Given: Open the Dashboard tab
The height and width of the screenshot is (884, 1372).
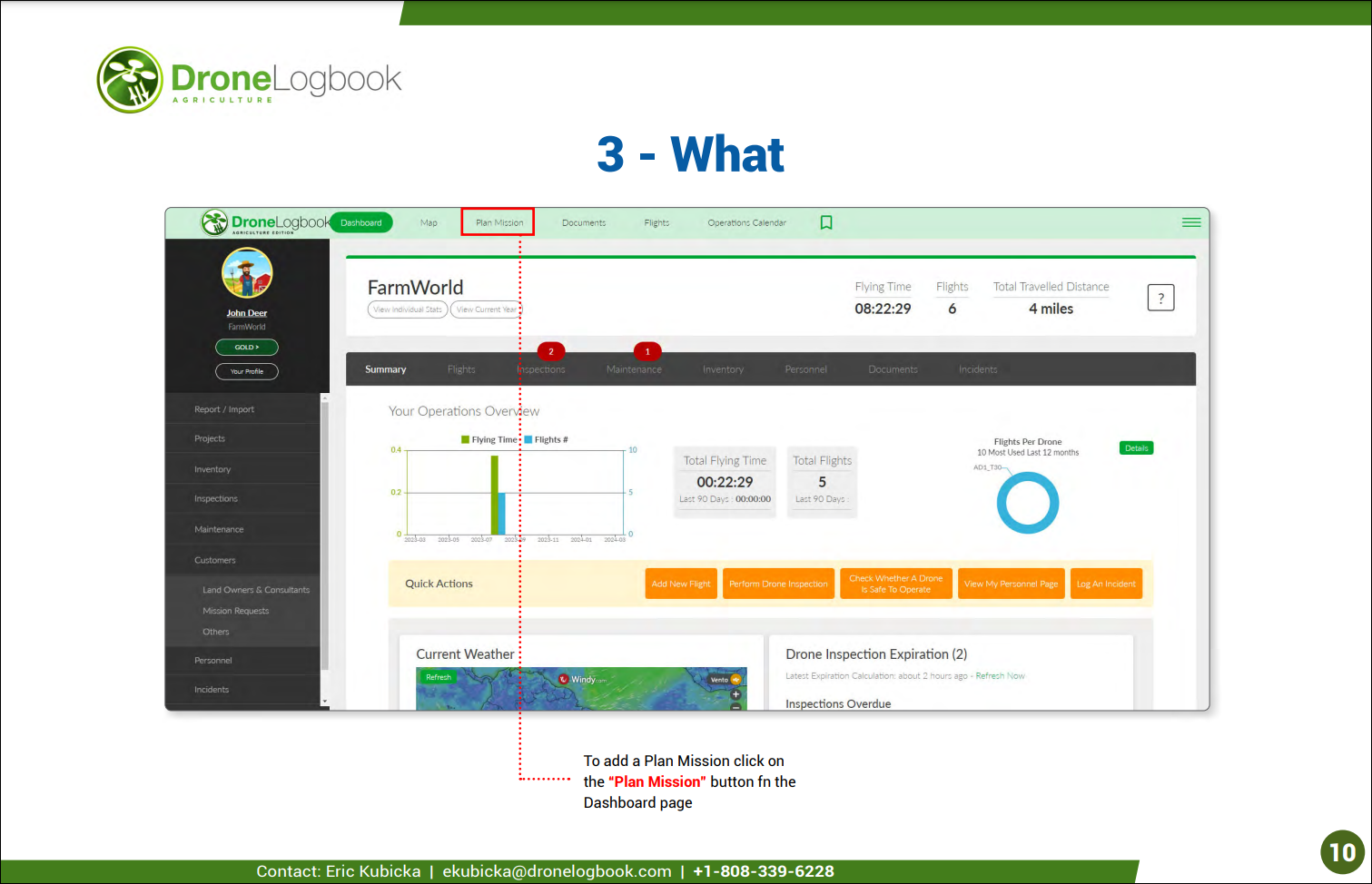Looking at the screenshot, I should tap(361, 222).
